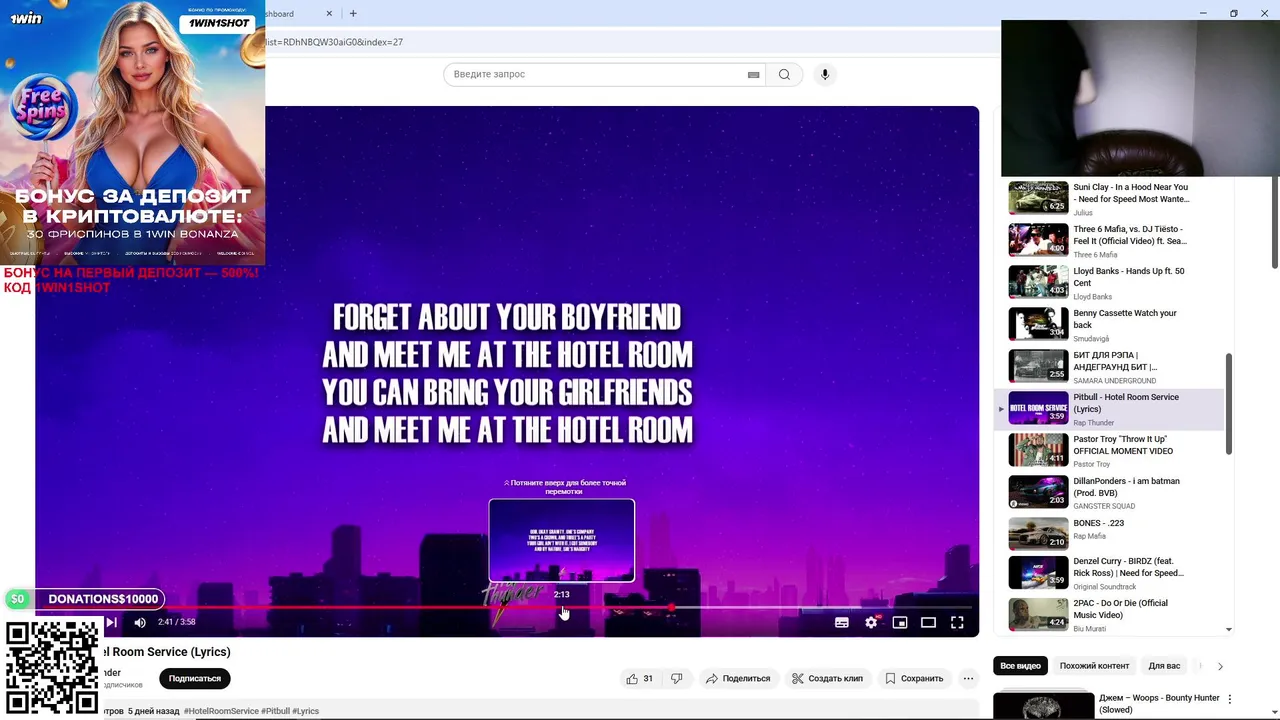Like the video with thumbs up
Image resolution: width=1280 pixels, height=720 pixels.
632,678
